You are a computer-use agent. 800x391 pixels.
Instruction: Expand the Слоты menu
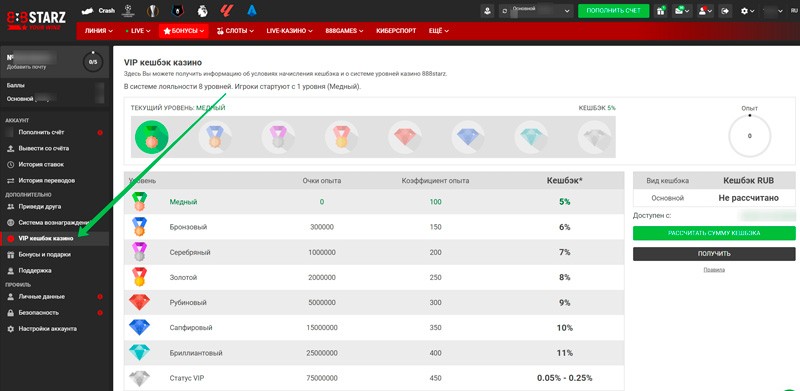(x=235, y=31)
